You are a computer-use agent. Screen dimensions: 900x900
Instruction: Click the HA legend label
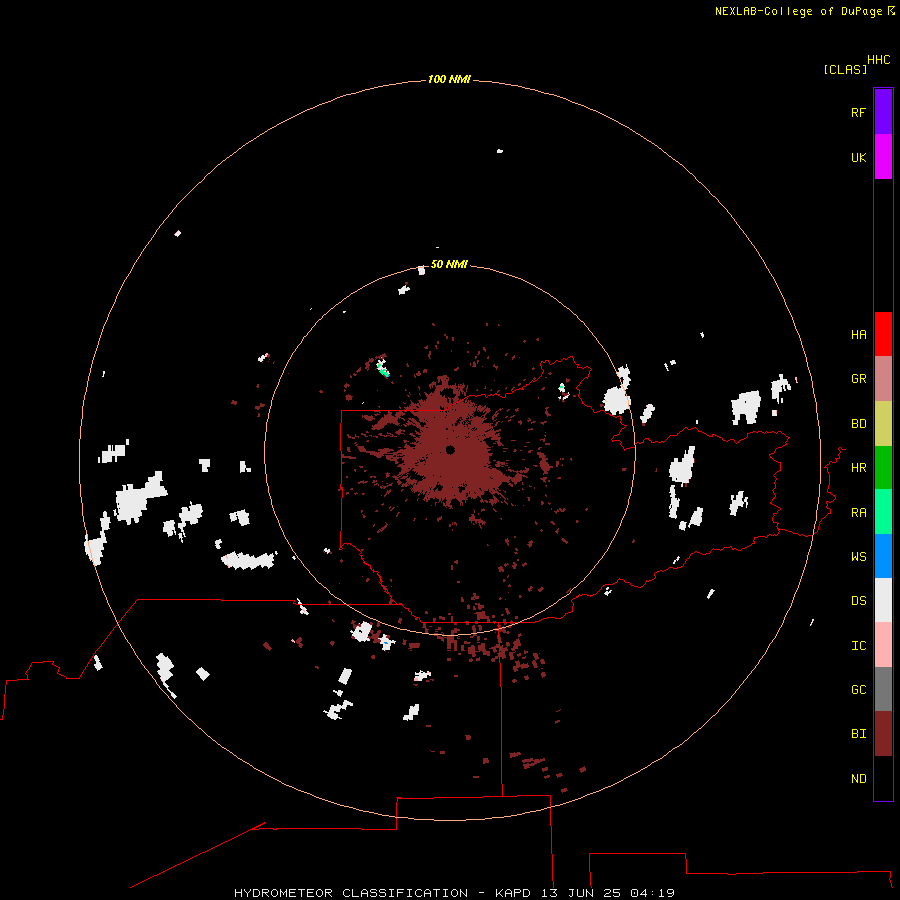tap(859, 335)
